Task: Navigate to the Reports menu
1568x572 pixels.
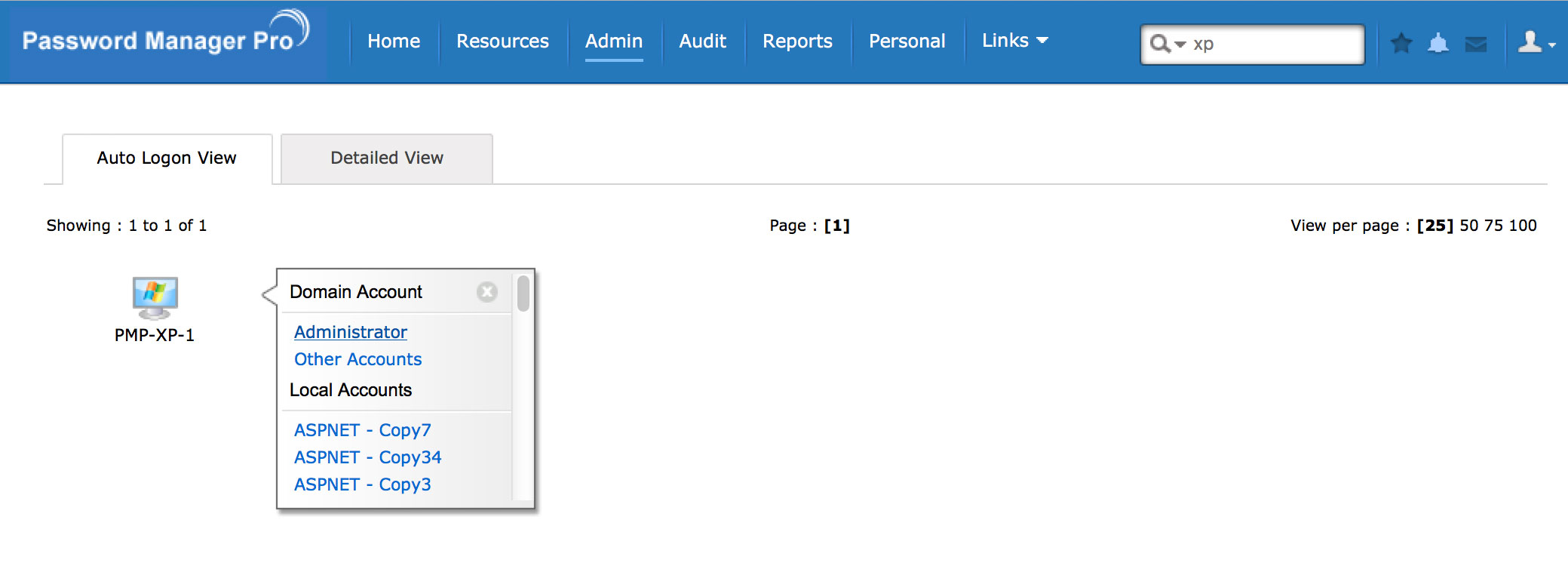Action: (797, 41)
